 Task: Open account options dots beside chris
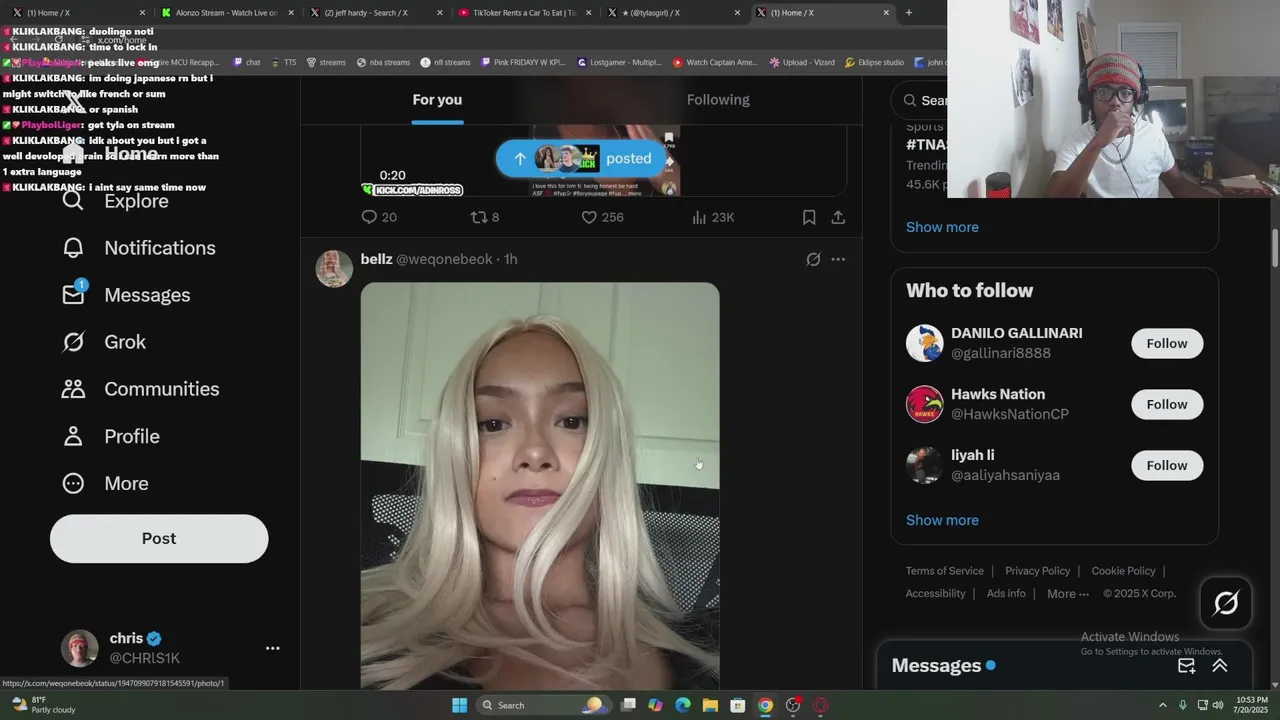(272, 648)
